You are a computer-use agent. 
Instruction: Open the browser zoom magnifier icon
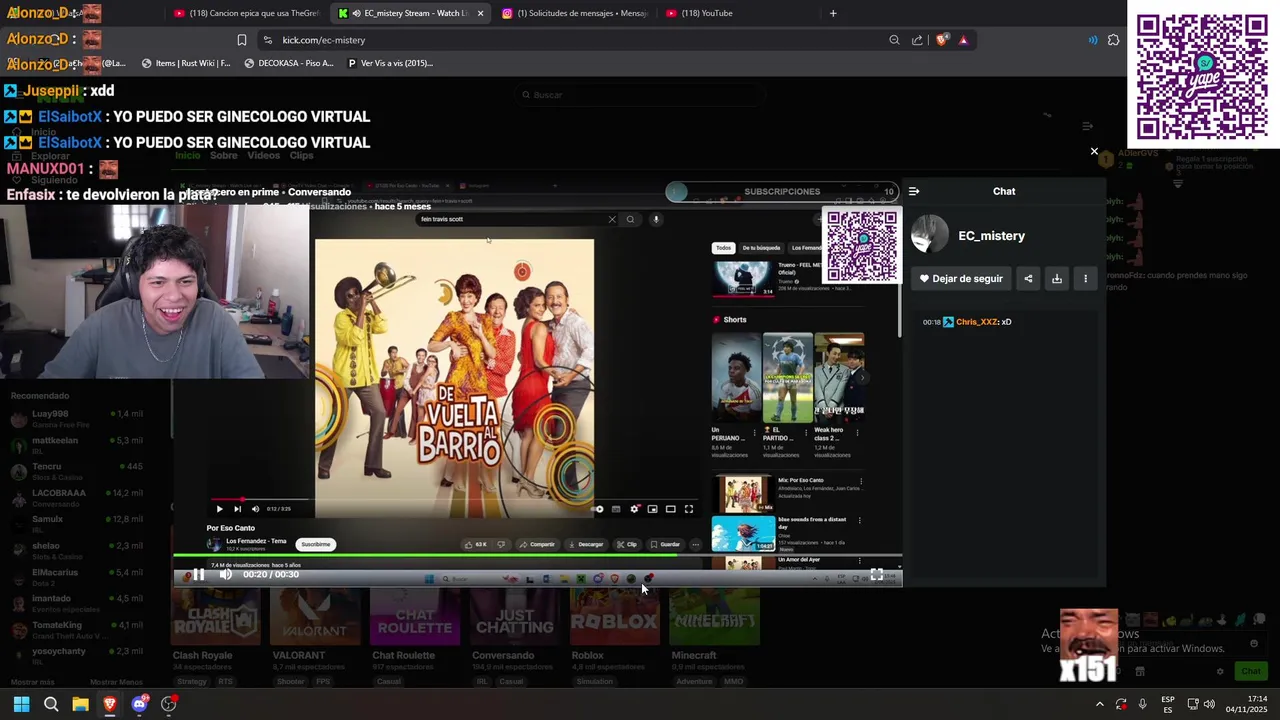tap(894, 40)
